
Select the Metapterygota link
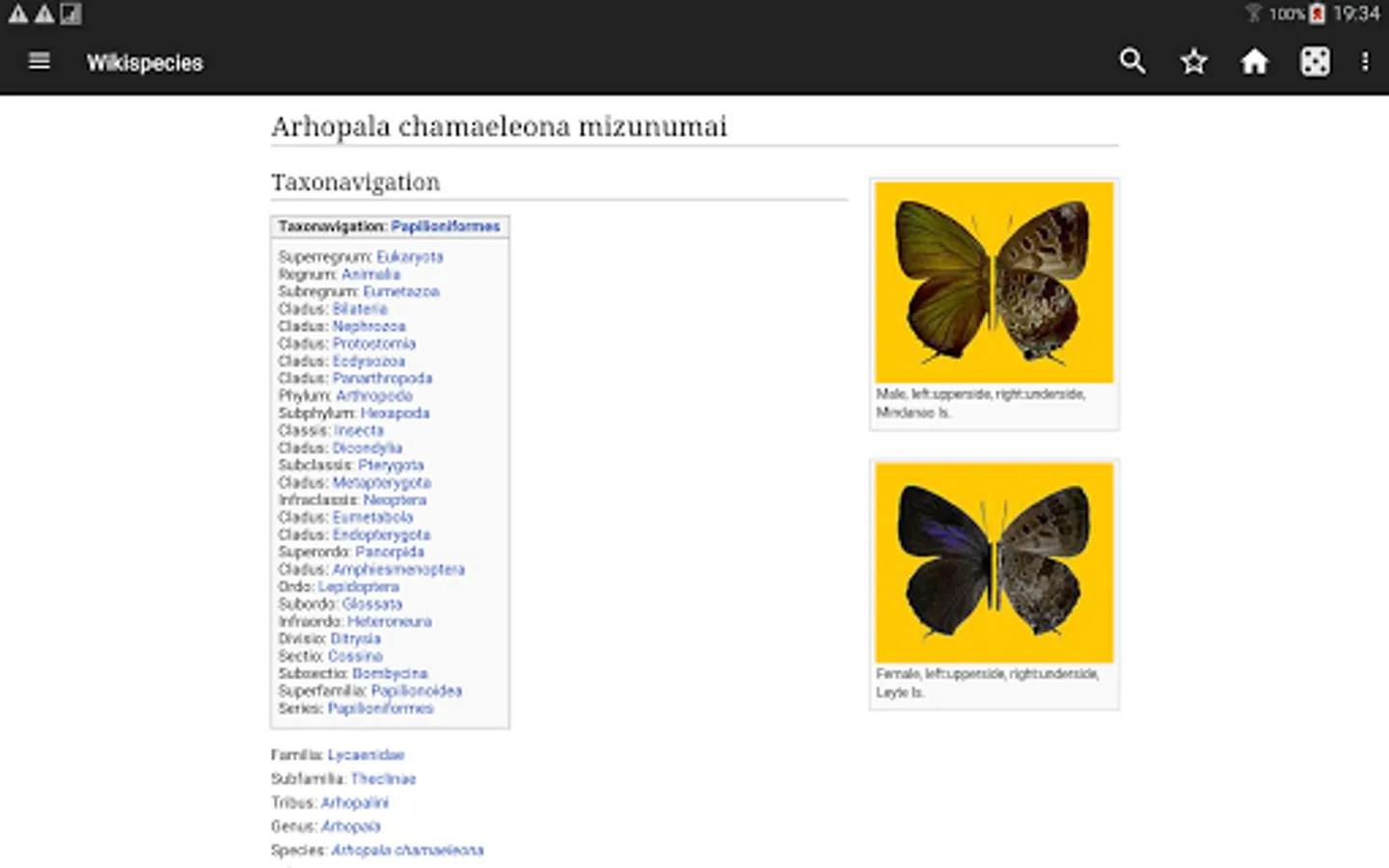(382, 482)
